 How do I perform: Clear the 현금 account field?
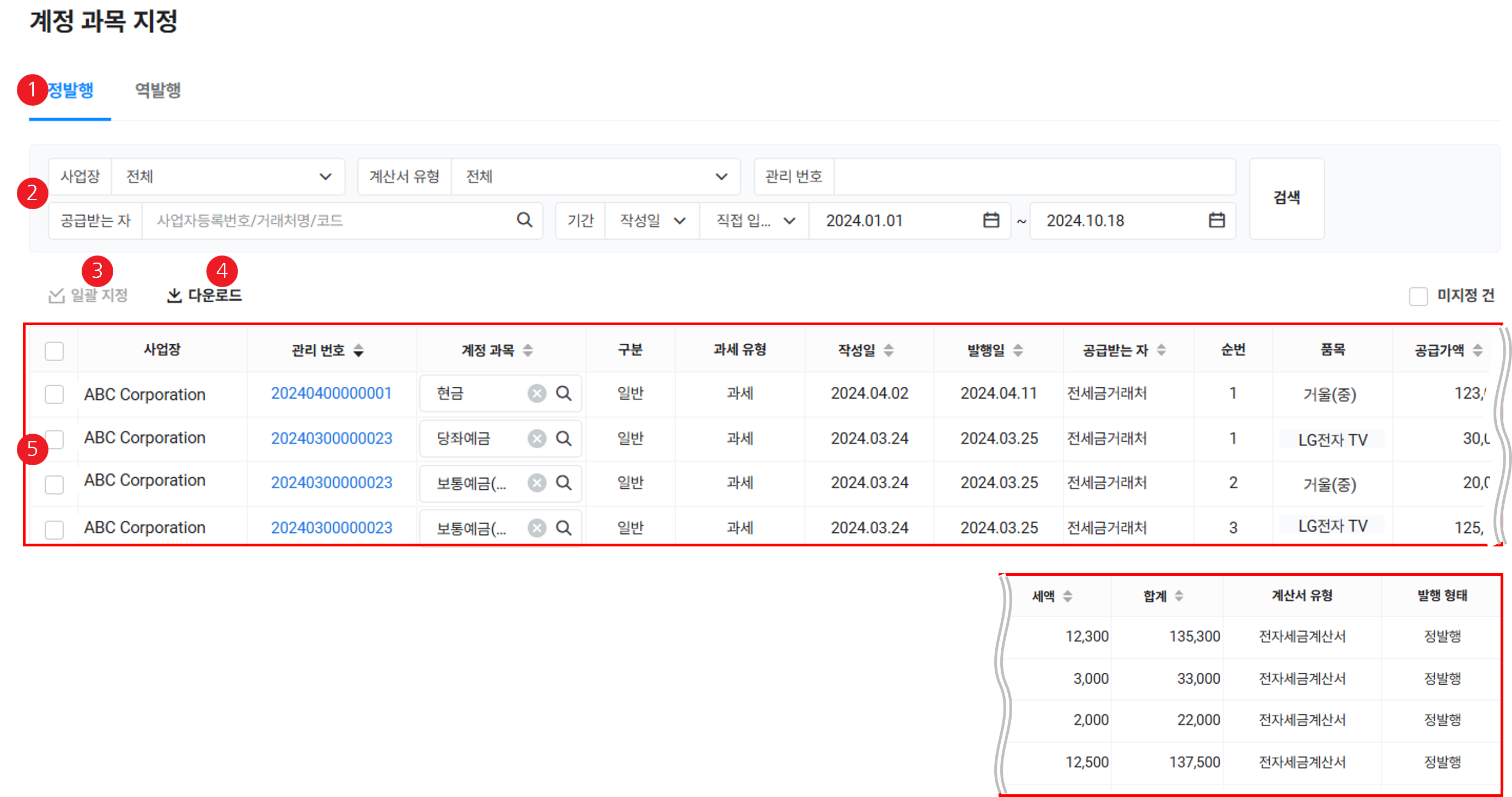pyautogui.click(x=536, y=393)
